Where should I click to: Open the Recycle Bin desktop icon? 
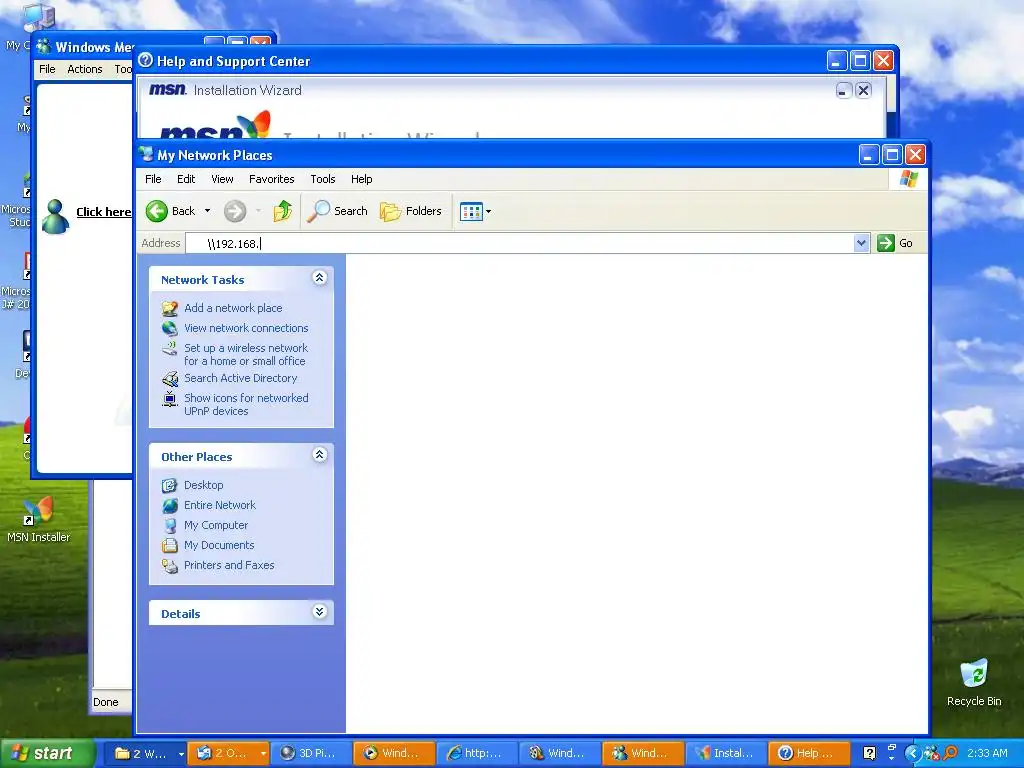click(x=974, y=683)
